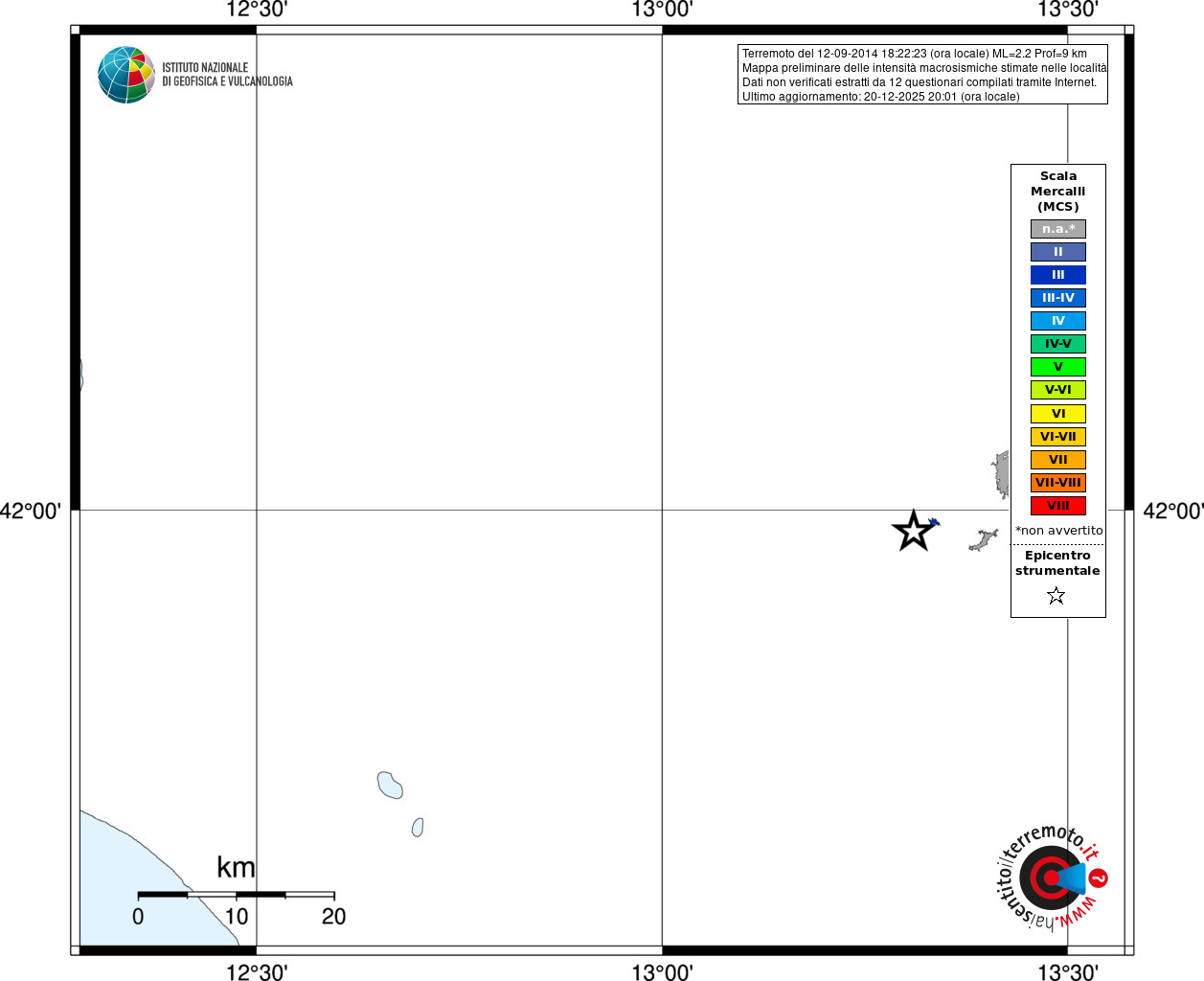Image resolution: width=1204 pixels, height=981 pixels.
Task: Click the haisentitoilterremoto.it target logo
Action: coord(1052,878)
